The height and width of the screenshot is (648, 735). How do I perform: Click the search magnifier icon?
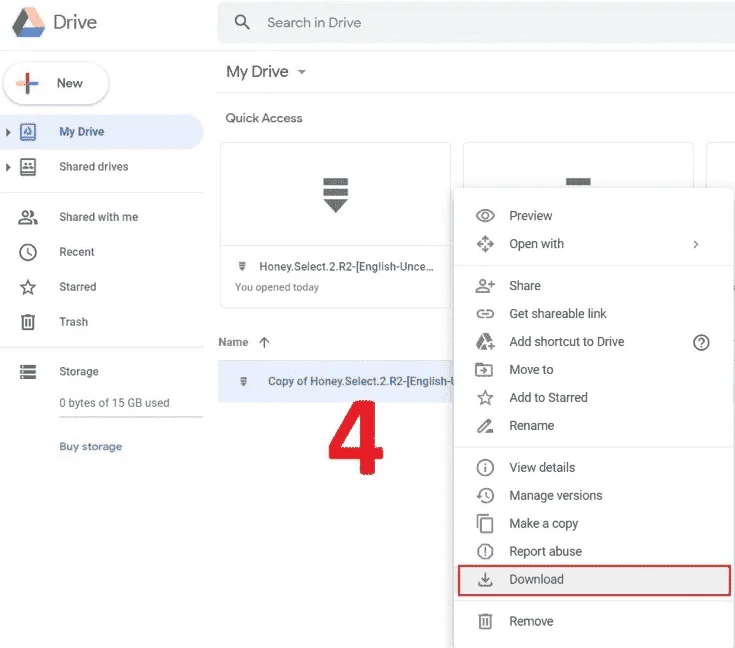[242, 22]
